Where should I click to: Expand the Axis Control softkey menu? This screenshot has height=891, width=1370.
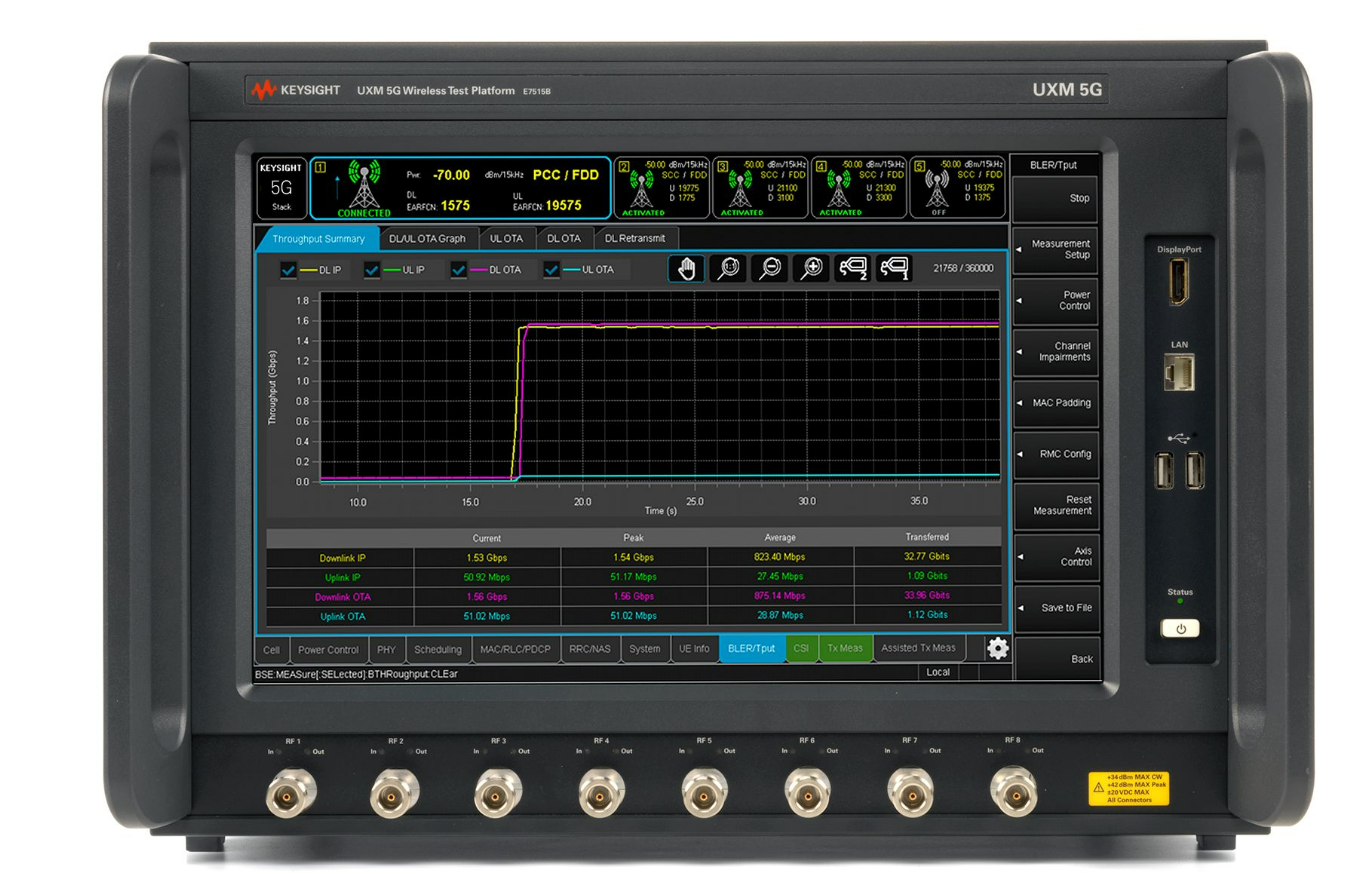[1056, 556]
